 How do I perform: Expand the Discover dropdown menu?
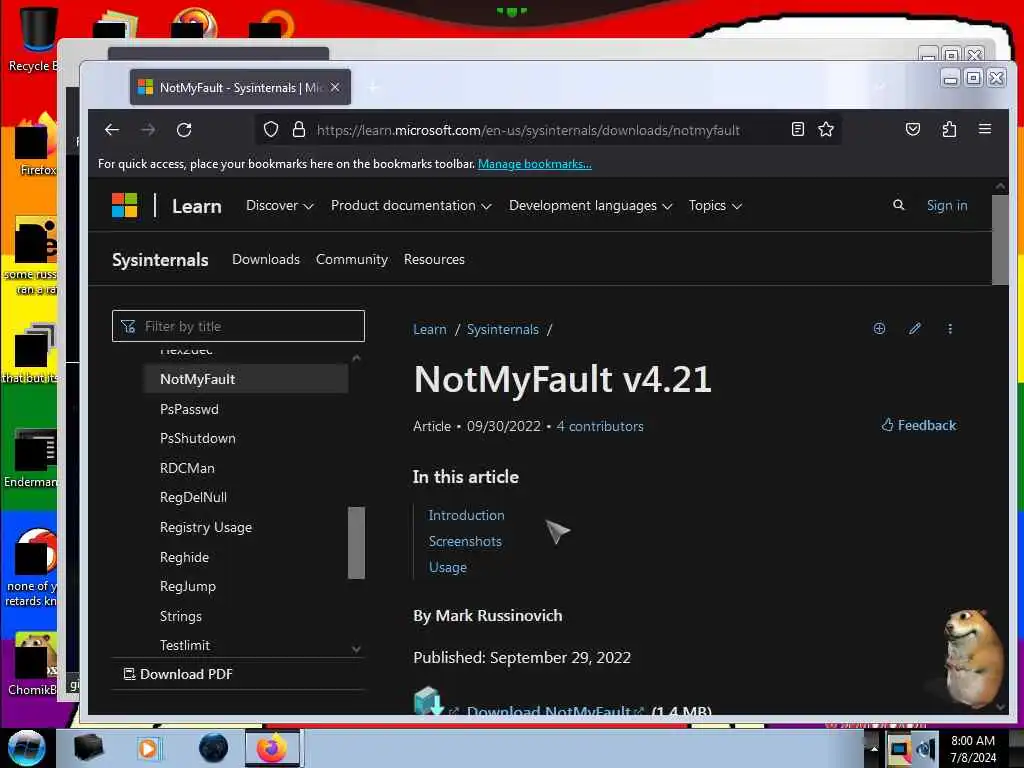(x=280, y=206)
